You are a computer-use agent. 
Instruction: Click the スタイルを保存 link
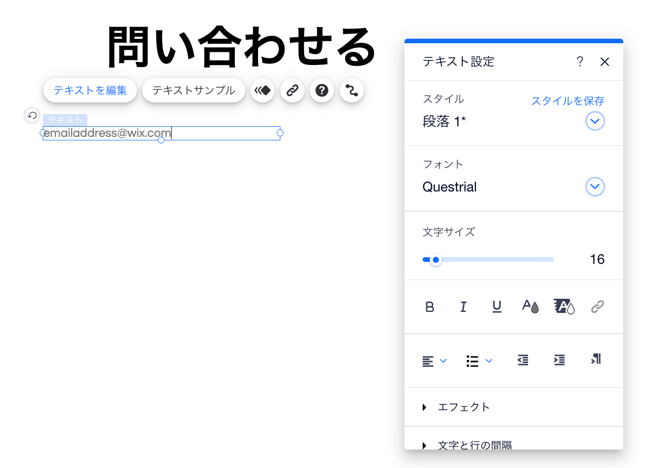click(567, 101)
